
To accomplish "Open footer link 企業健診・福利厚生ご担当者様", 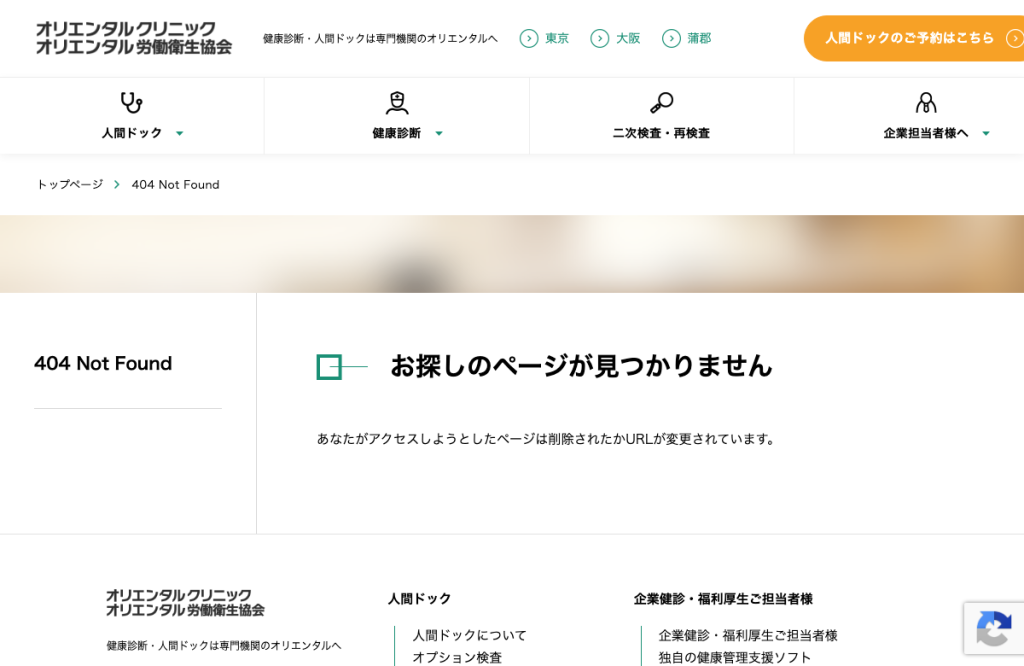I will click(x=748, y=635).
